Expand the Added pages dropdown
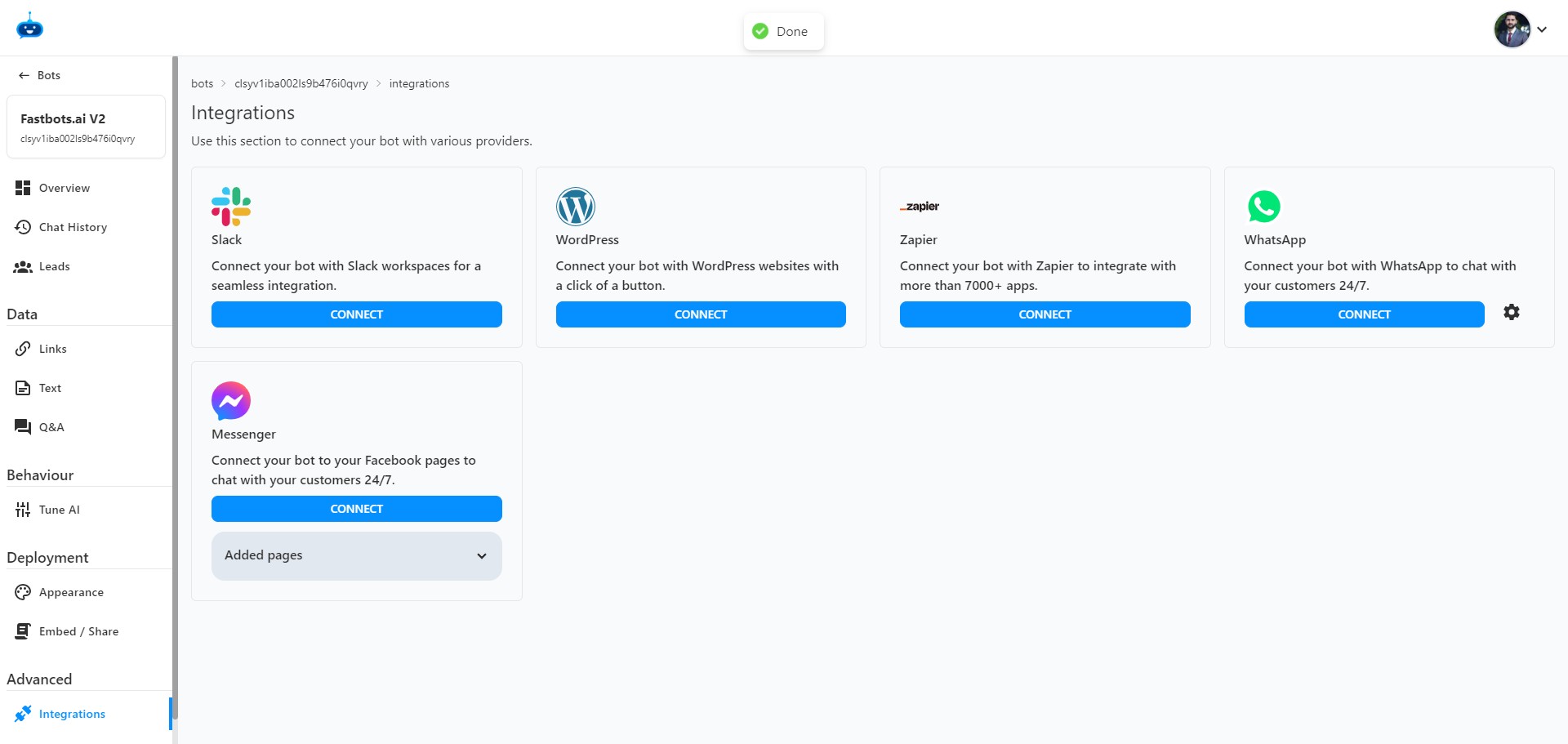This screenshot has width=1568, height=744. pyautogui.click(x=357, y=556)
